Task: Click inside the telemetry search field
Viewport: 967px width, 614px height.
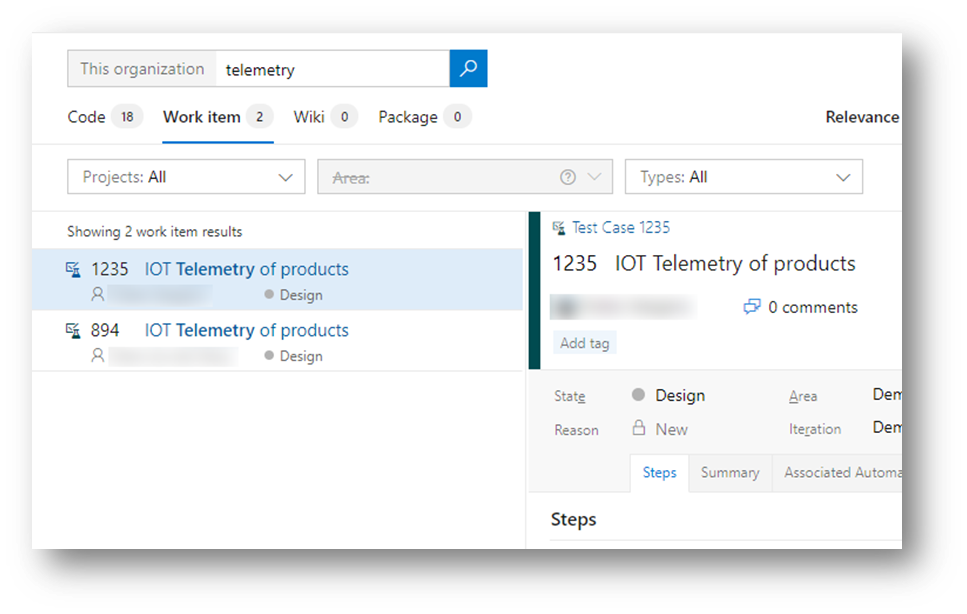Action: pos(330,69)
